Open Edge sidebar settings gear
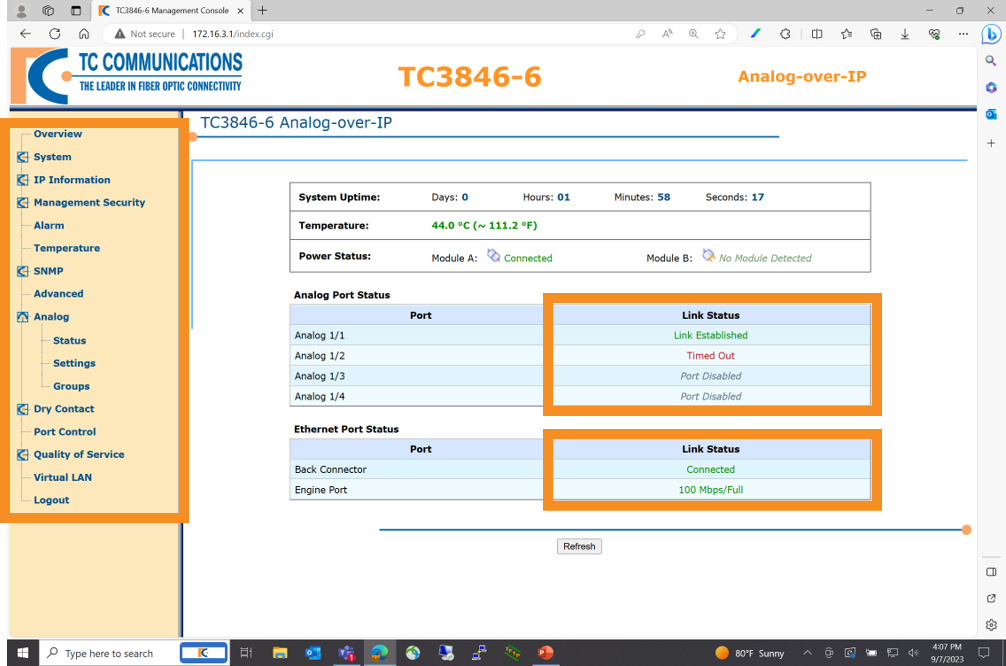The image size is (1006, 666). point(991,625)
